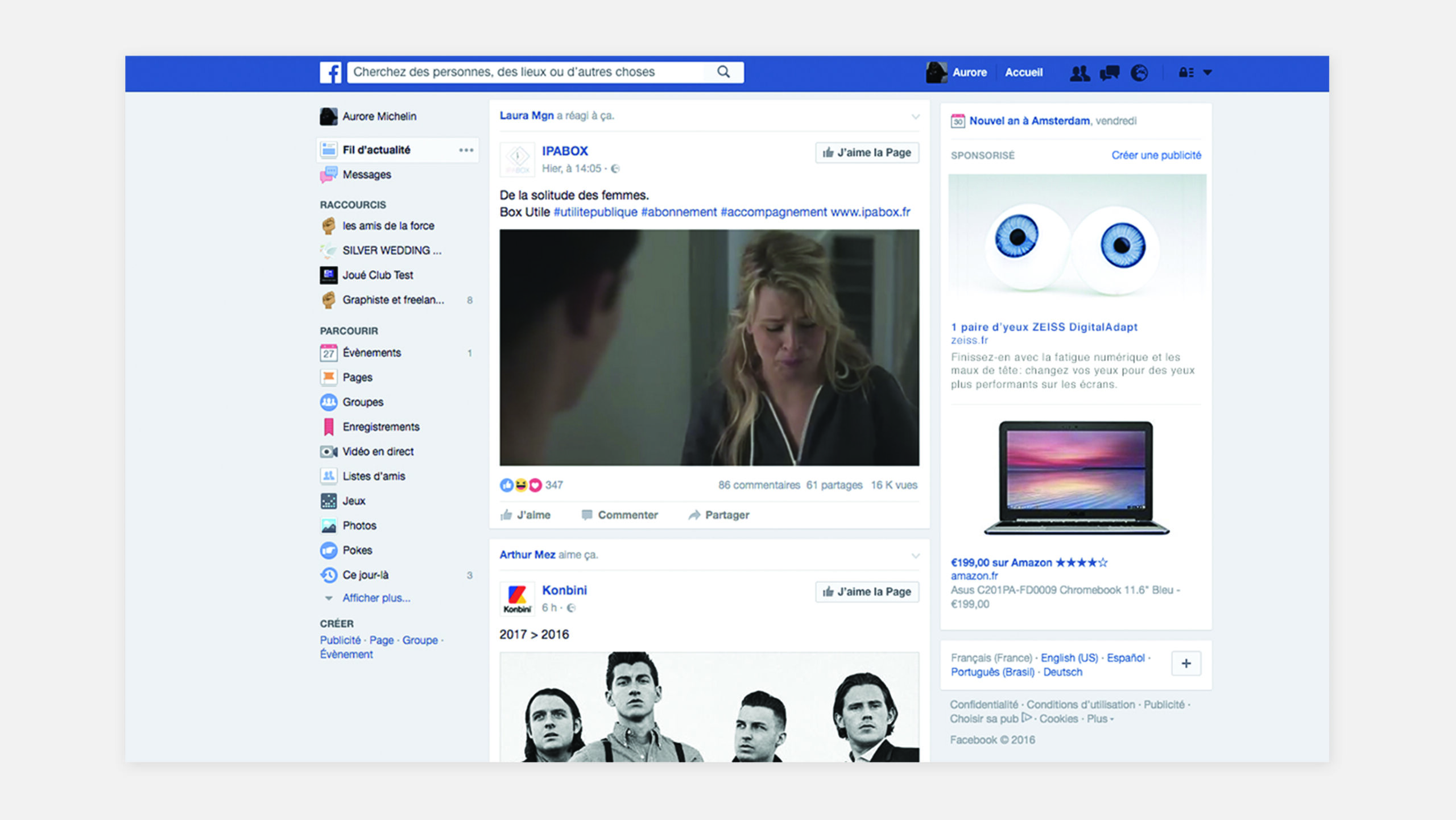Viewport: 1456px width, 820px height.
Task: Open the notifications globe icon
Action: (x=1139, y=73)
